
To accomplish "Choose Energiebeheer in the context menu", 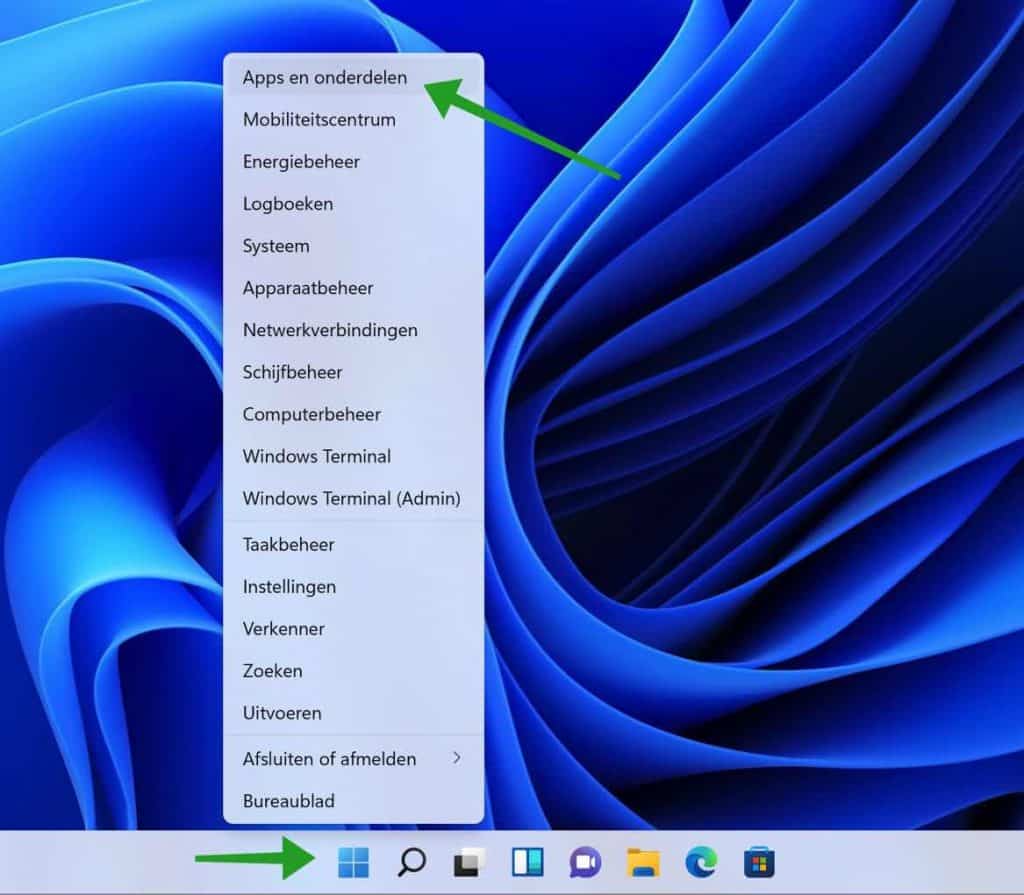I will point(301,161).
